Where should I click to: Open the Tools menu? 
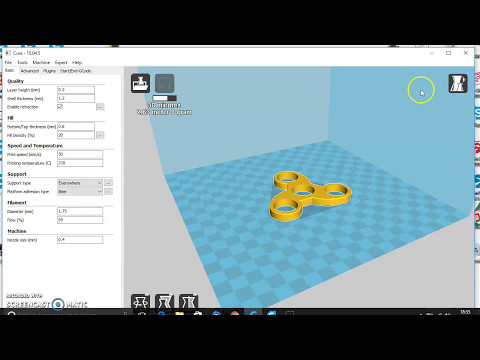click(x=22, y=62)
